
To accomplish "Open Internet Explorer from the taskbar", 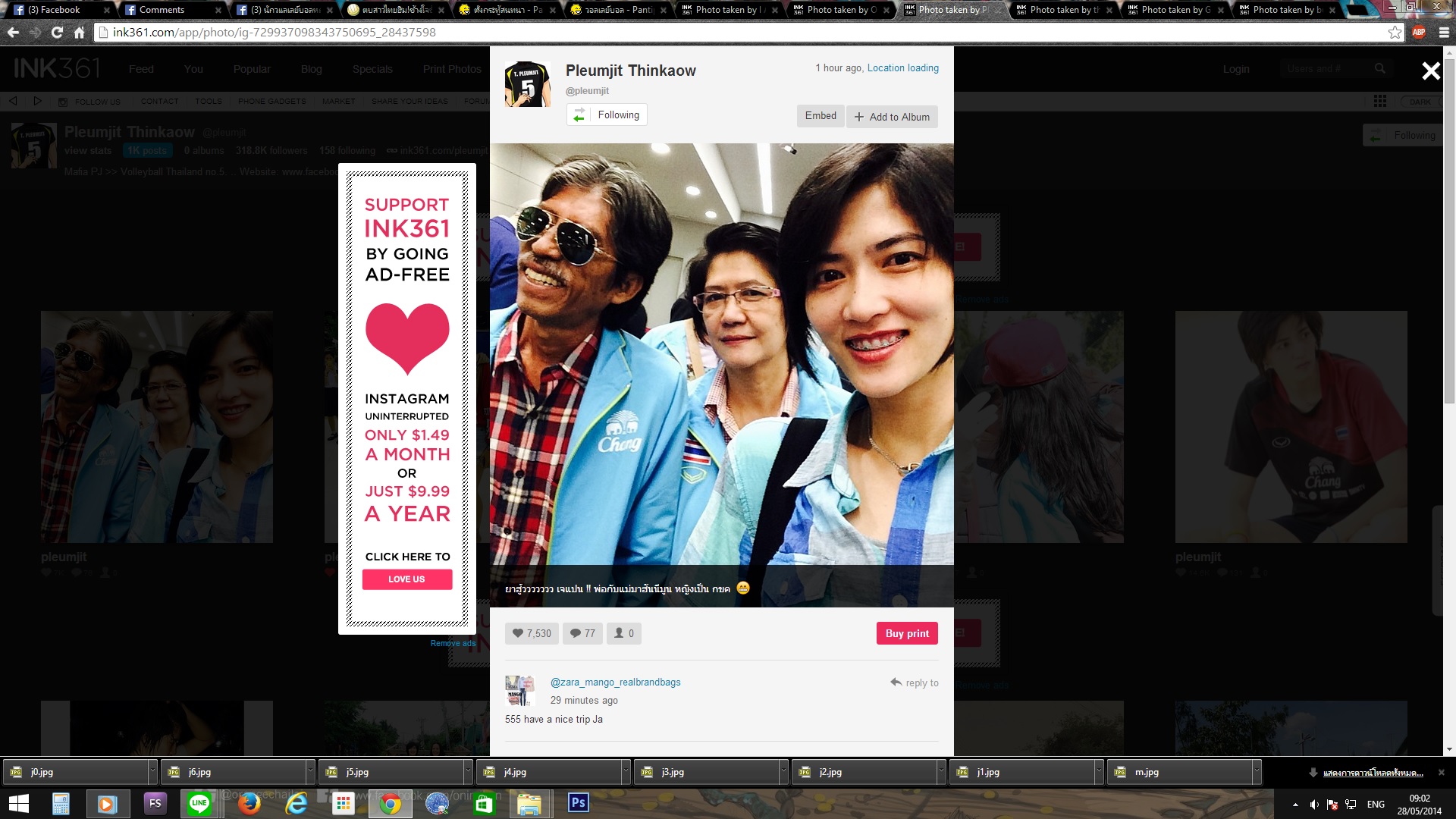I will tap(296, 803).
